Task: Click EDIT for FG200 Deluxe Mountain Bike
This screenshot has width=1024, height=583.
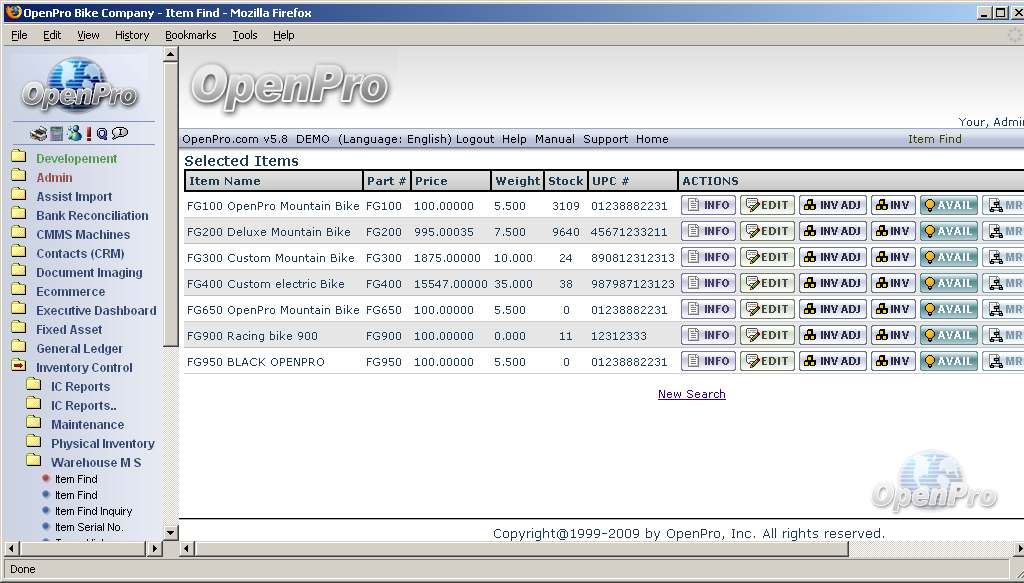Action: point(767,231)
